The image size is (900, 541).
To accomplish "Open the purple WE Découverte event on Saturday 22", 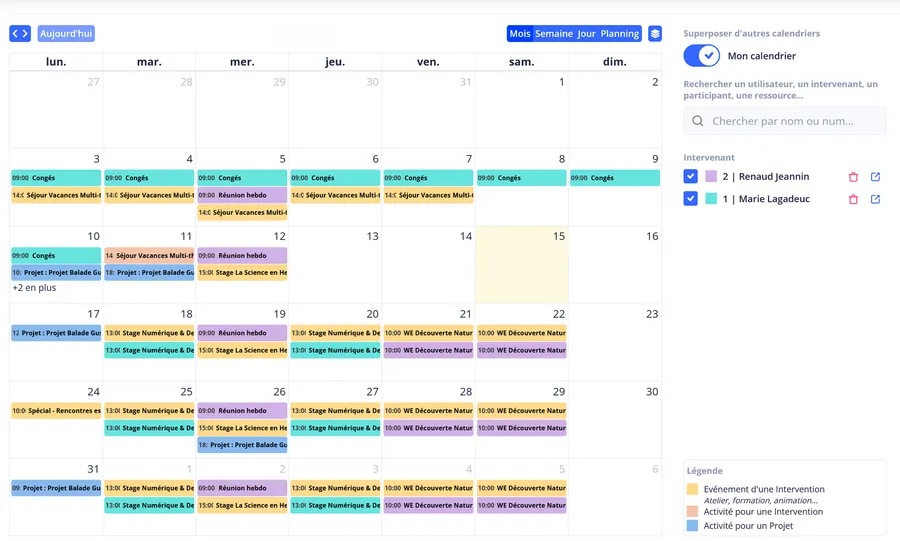I will click(522, 350).
